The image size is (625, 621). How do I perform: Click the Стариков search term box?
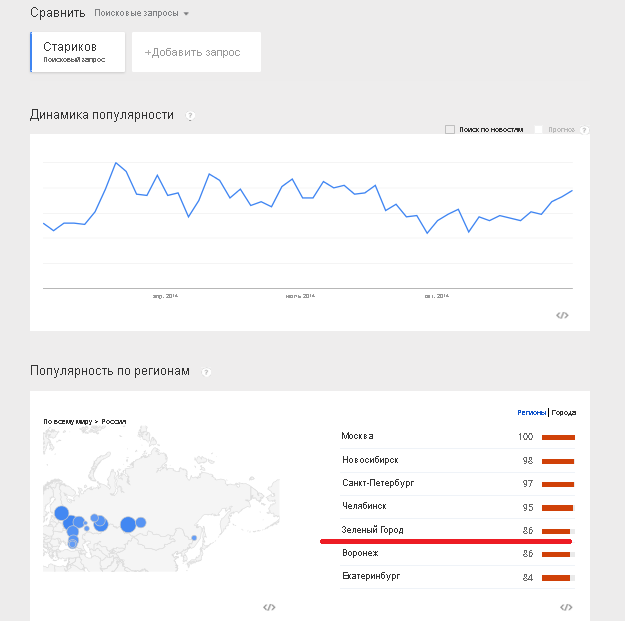tap(78, 52)
